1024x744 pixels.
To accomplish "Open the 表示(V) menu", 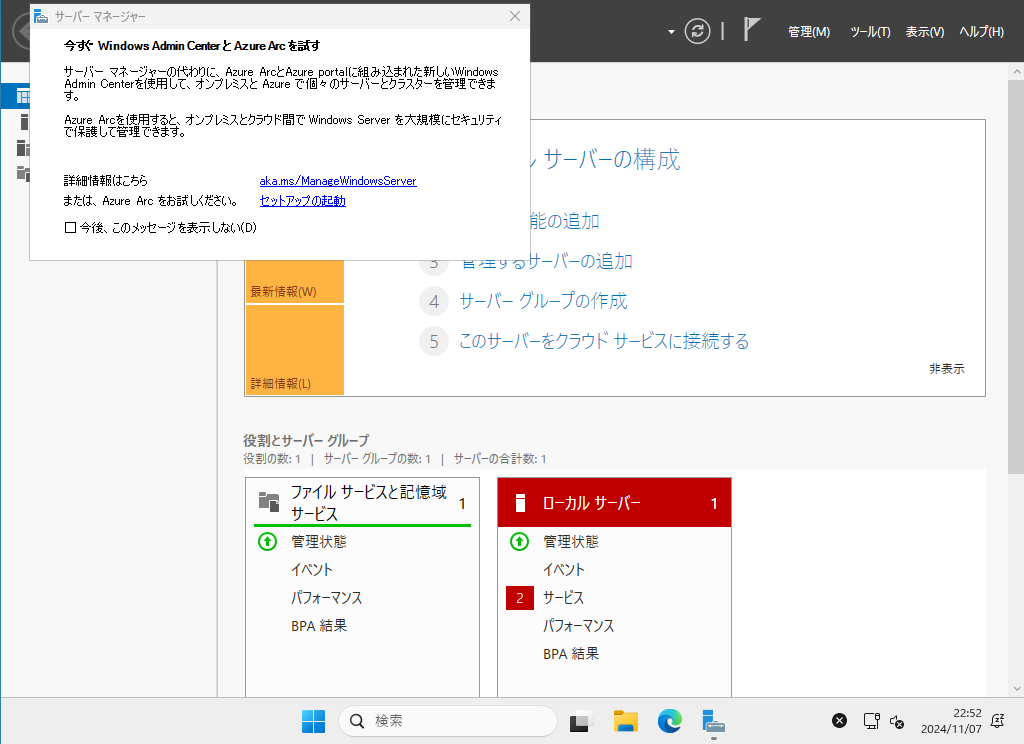I will [x=924, y=31].
